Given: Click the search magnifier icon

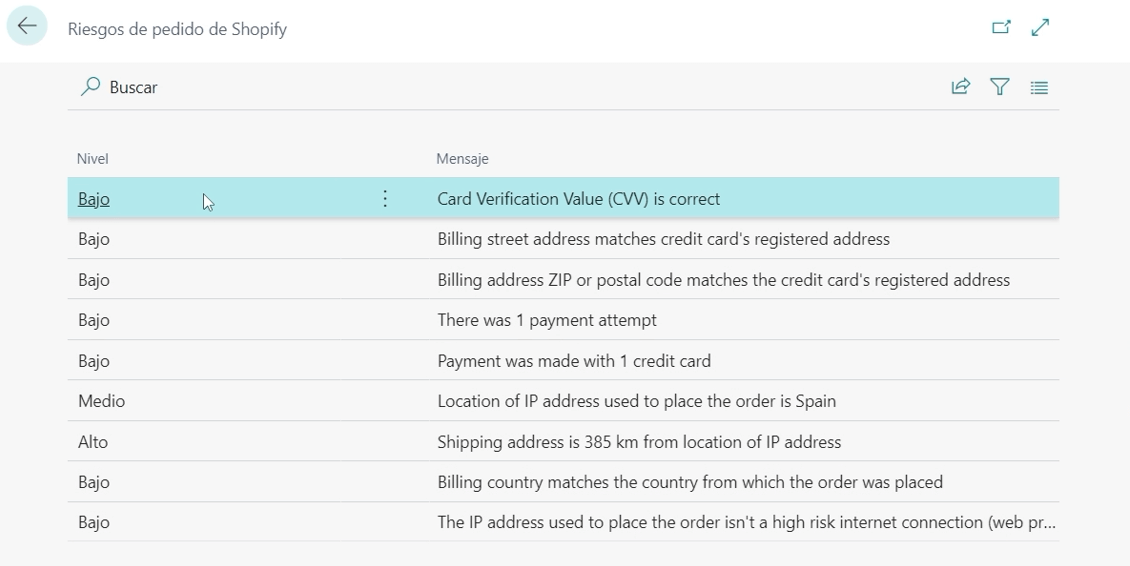Looking at the screenshot, I should (90, 87).
